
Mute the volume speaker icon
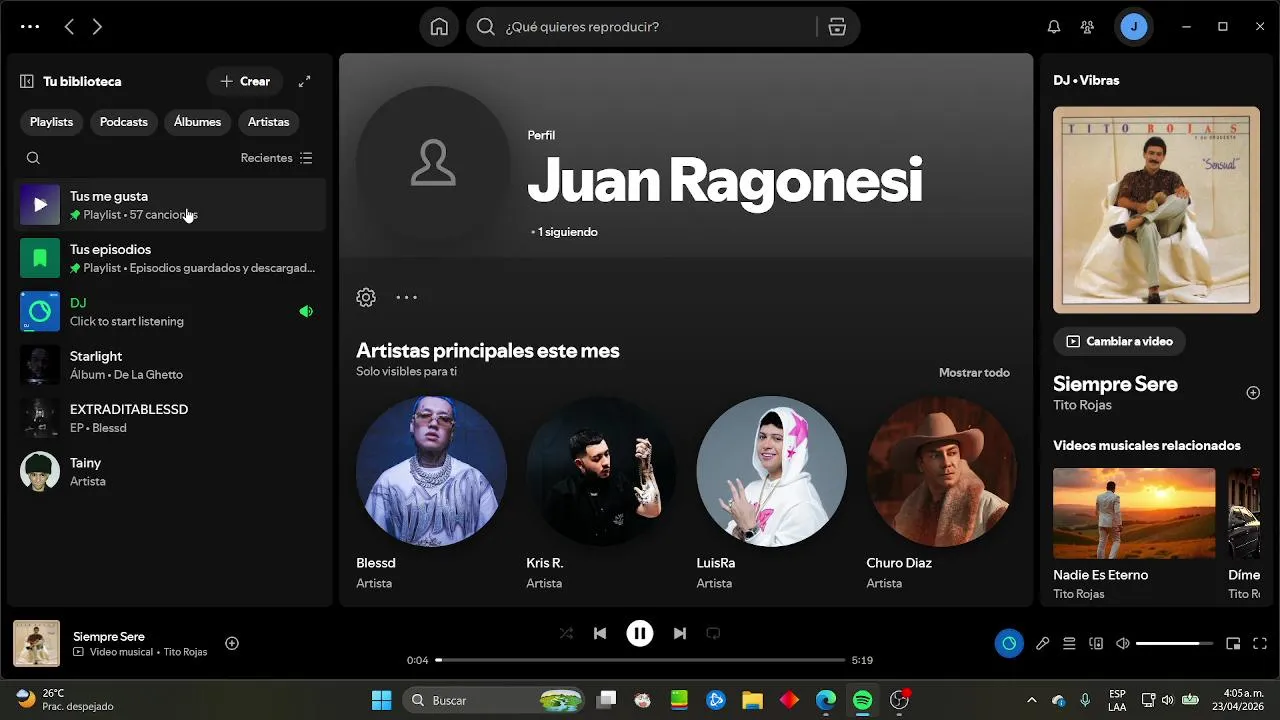[1123, 643]
